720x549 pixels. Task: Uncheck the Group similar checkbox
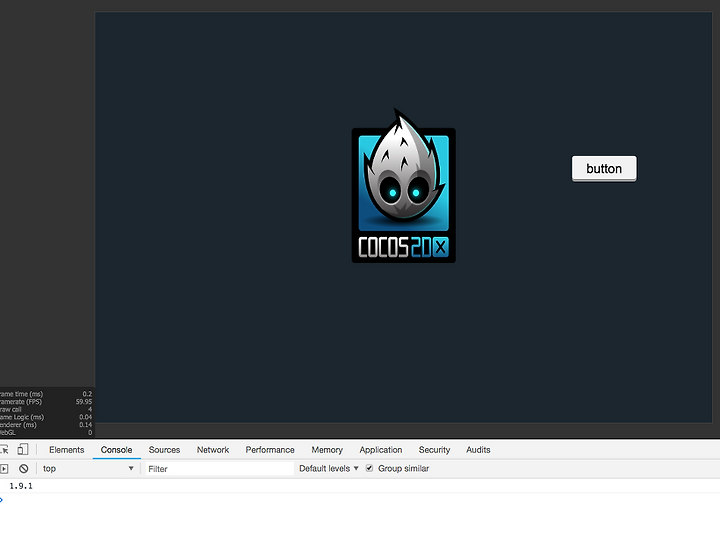[x=369, y=468]
